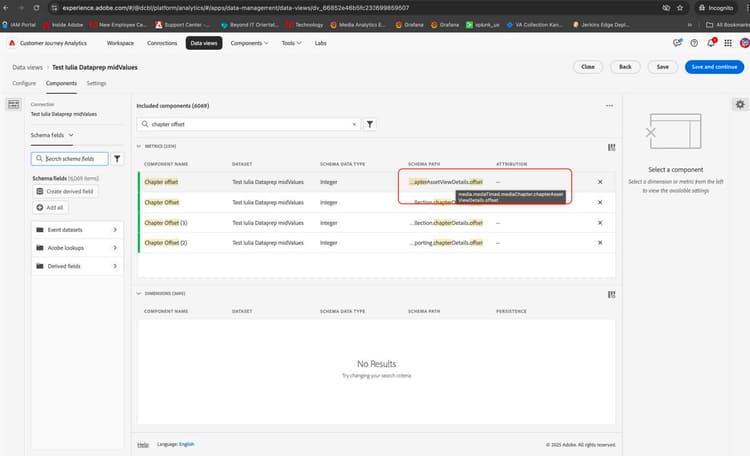Click the filter icon beside schema search
The image size is (750, 456).
click(117, 158)
